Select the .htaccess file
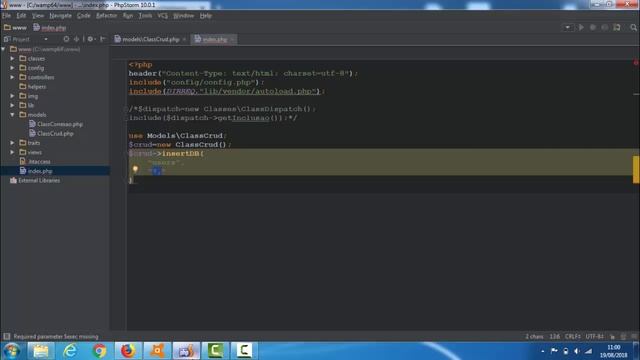640x360 pixels. tap(35, 162)
